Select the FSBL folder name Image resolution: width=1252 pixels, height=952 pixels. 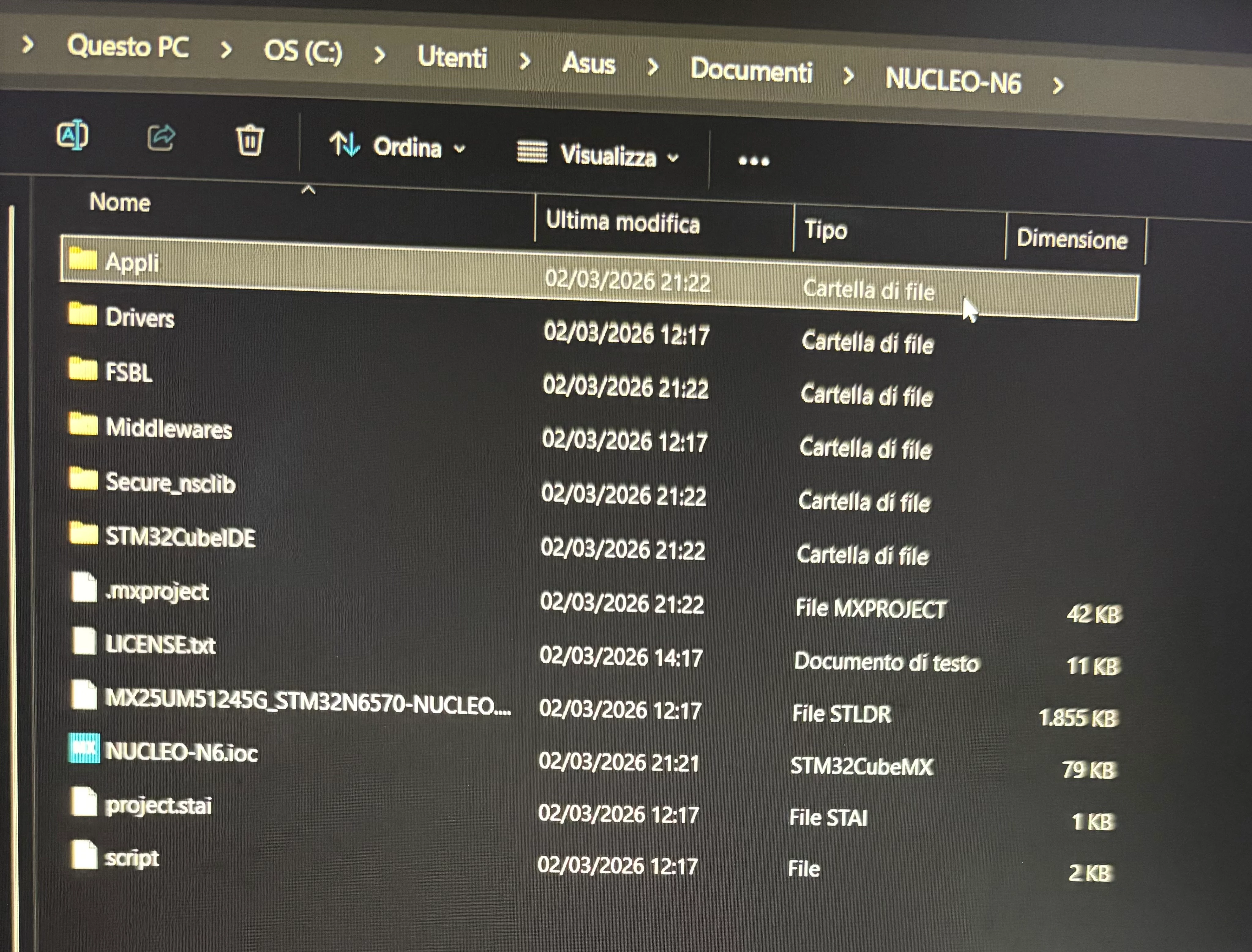pos(129,373)
